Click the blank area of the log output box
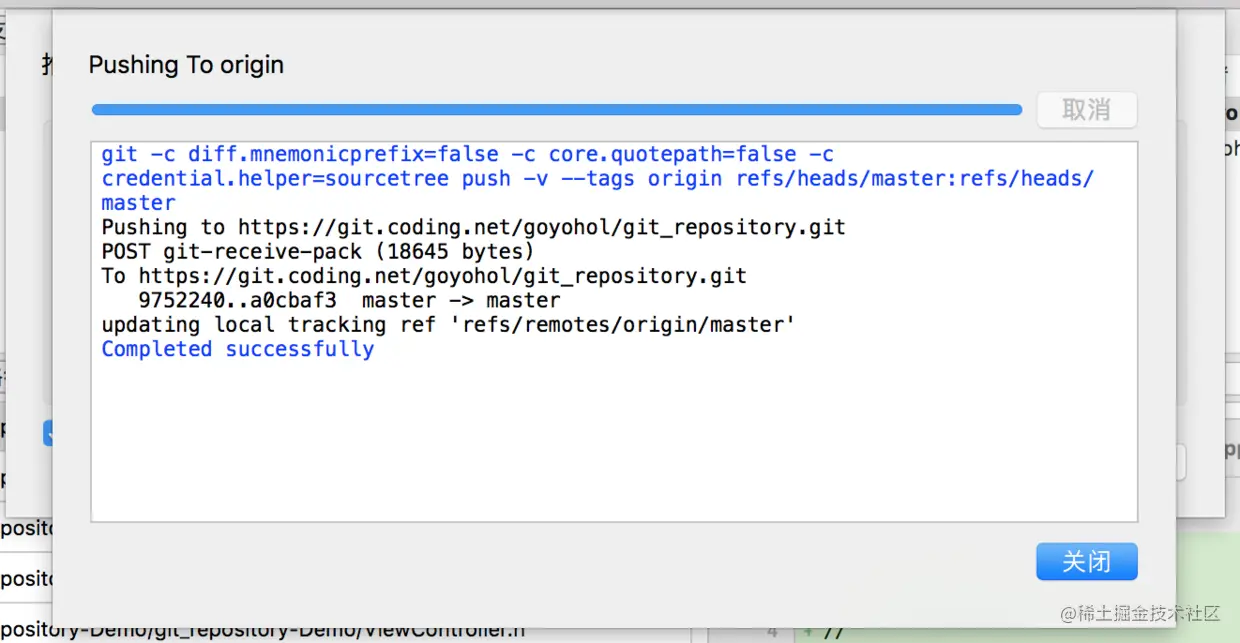The height and width of the screenshot is (643, 1240). click(614, 440)
